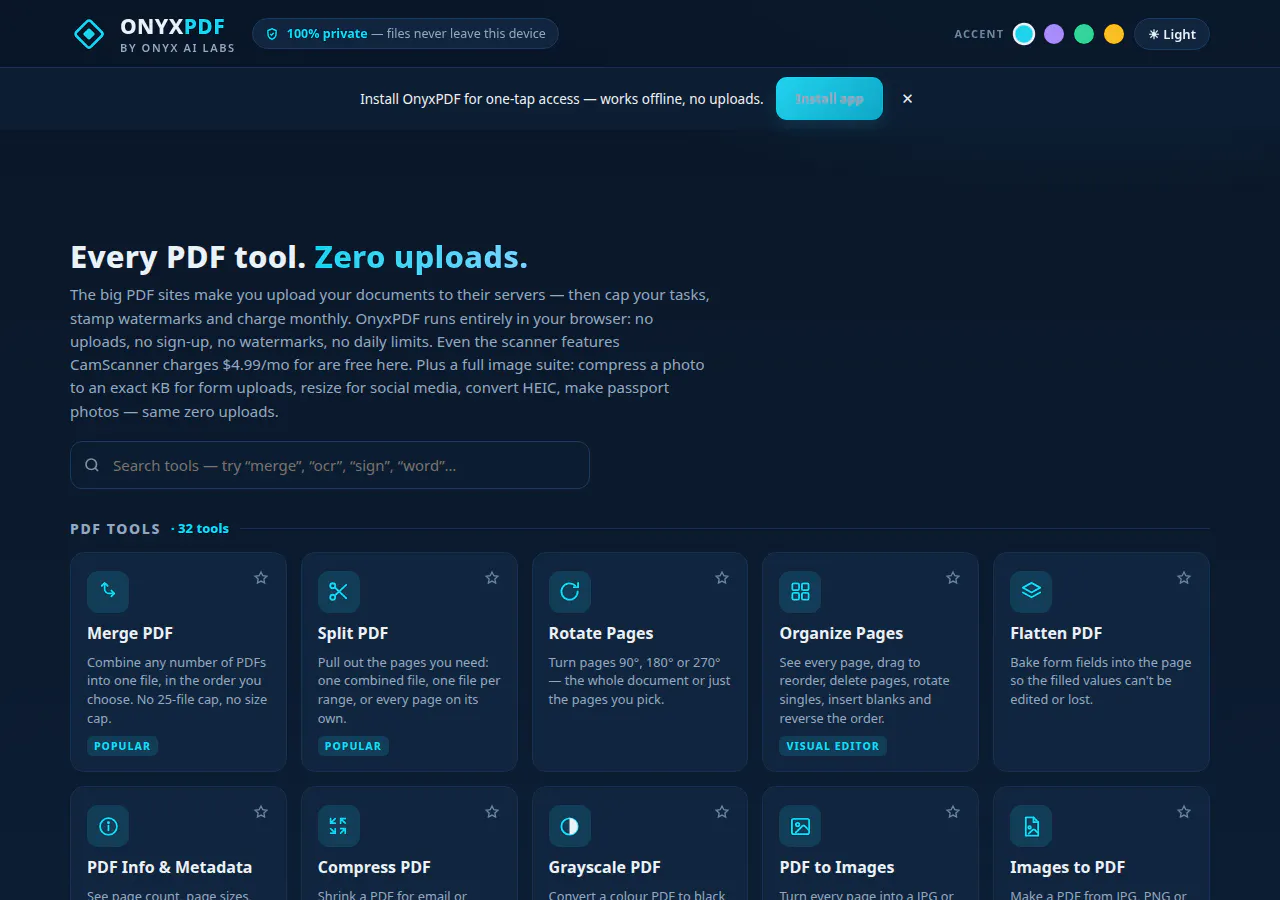Click the "100% private" badge text

point(327,34)
